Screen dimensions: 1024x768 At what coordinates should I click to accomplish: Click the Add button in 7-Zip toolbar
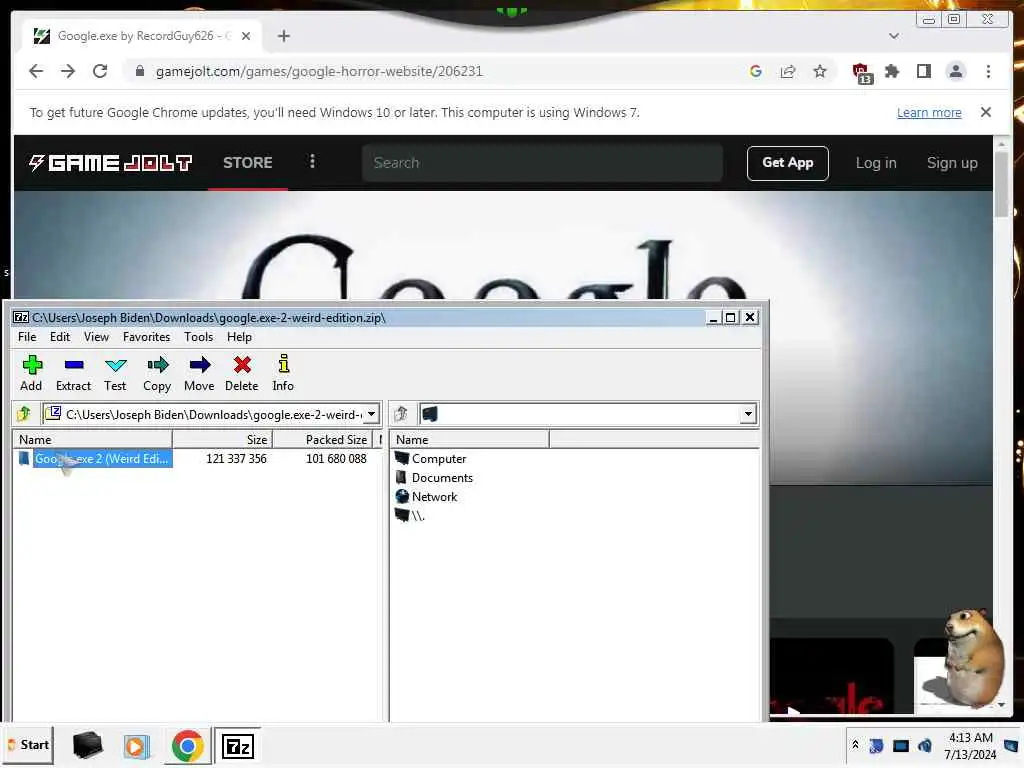(x=31, y=373)
